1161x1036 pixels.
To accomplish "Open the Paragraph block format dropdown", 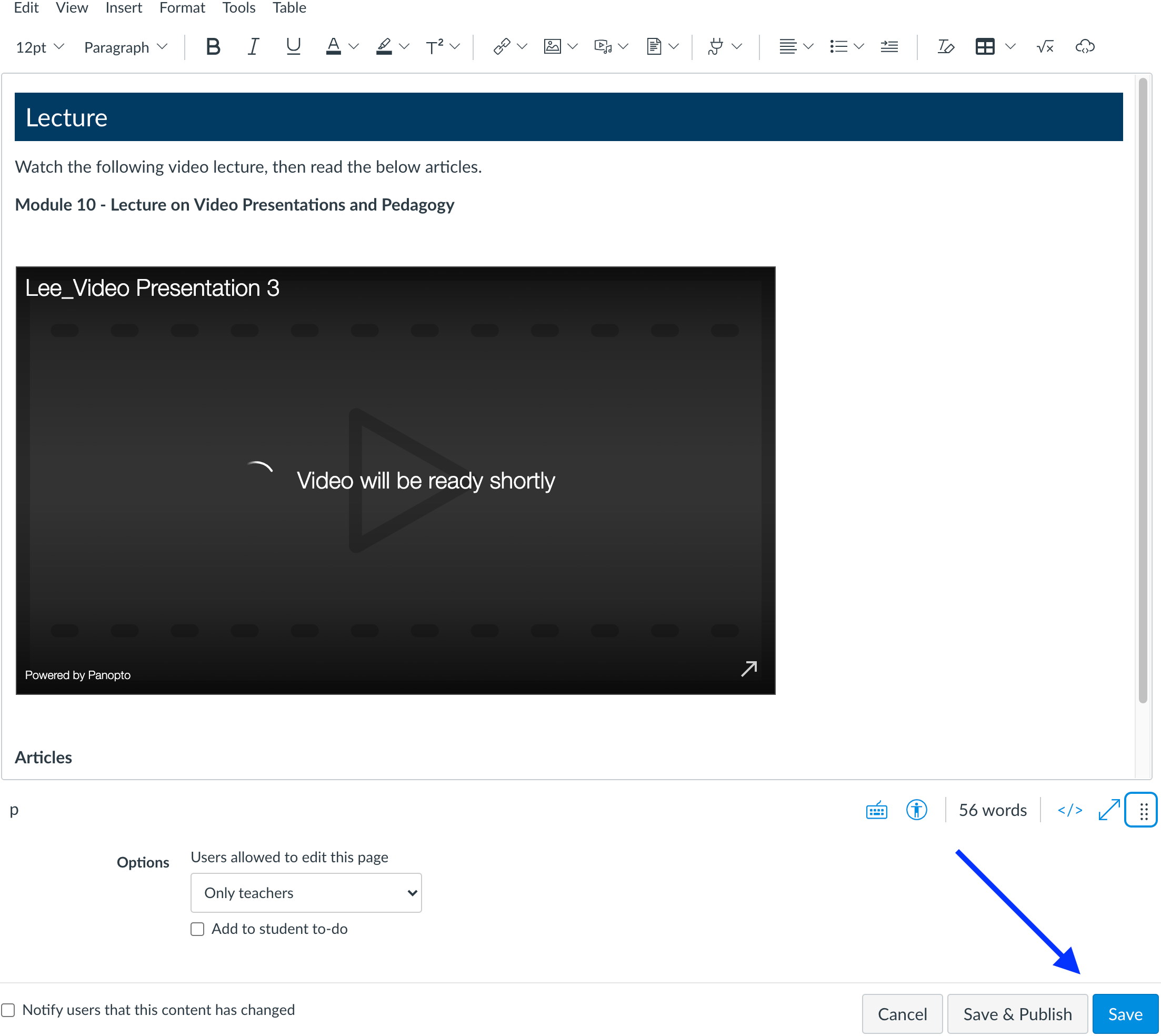I will coord(126,47).
